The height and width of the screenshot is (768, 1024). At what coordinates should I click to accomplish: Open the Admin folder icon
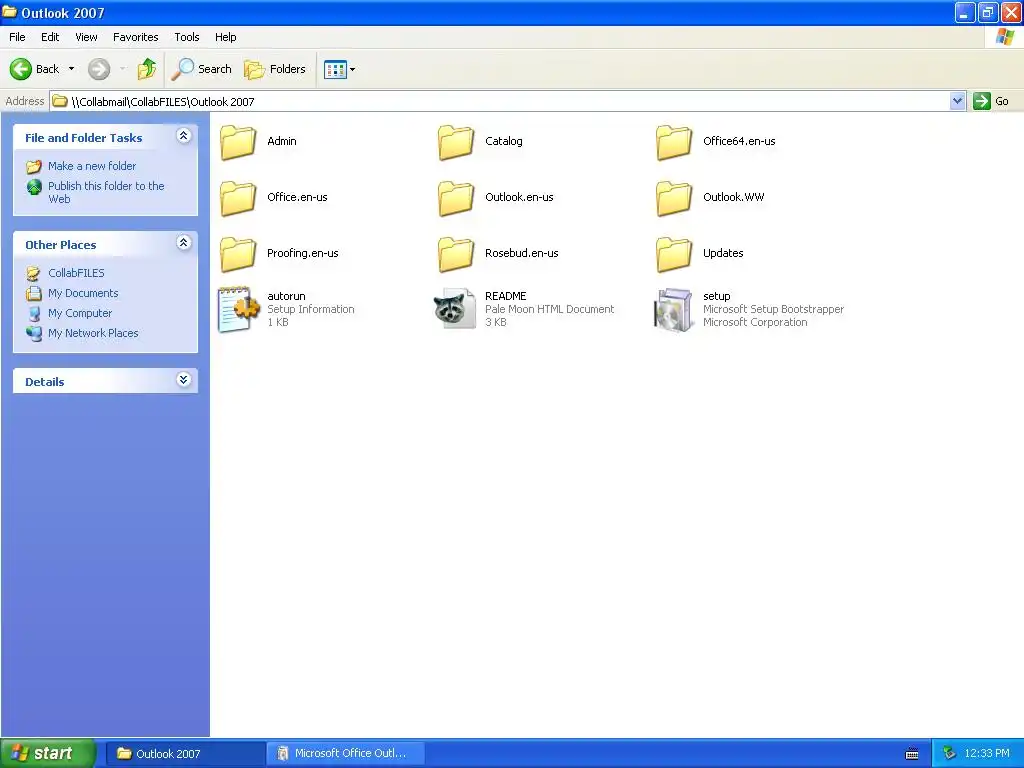coord(238,142)
